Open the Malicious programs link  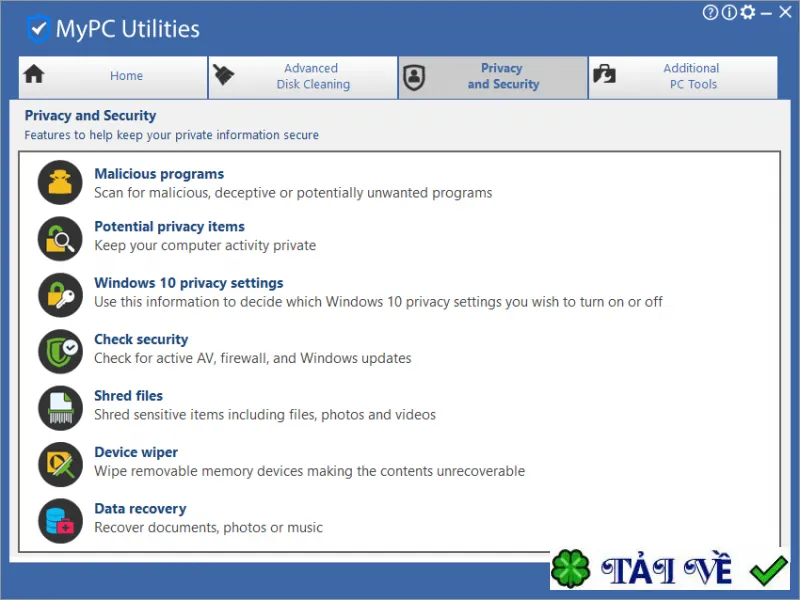pyautogui.click(x=159, y=174)
